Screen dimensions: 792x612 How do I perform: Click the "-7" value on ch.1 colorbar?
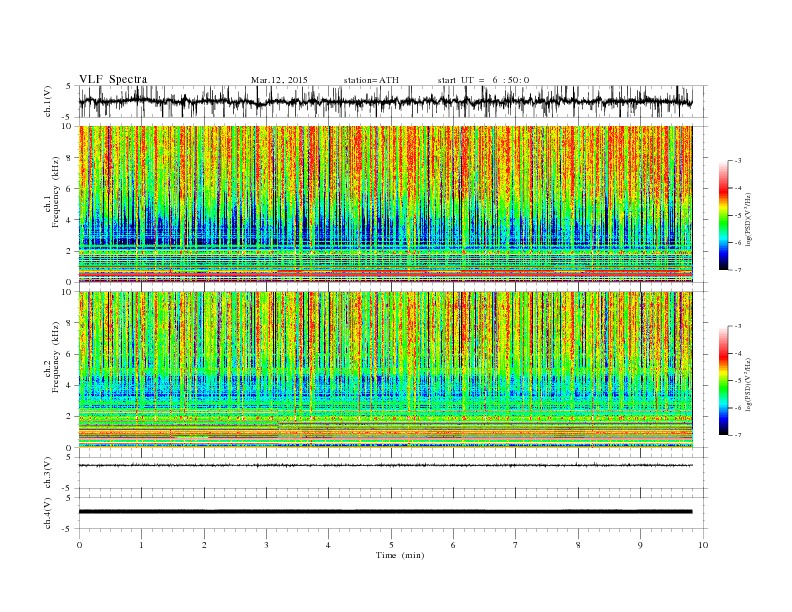(x=737, y=270)
